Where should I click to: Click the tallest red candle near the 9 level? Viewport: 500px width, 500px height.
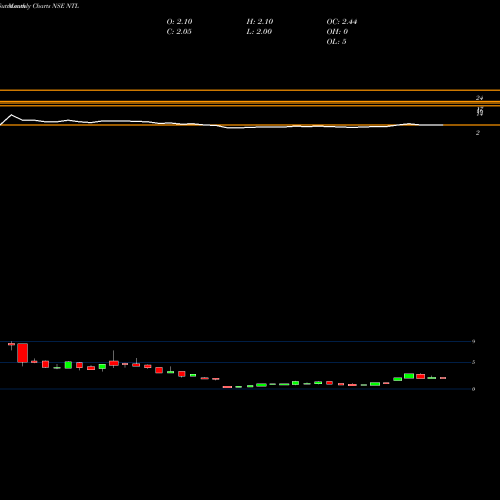click(x=23, y=353)
